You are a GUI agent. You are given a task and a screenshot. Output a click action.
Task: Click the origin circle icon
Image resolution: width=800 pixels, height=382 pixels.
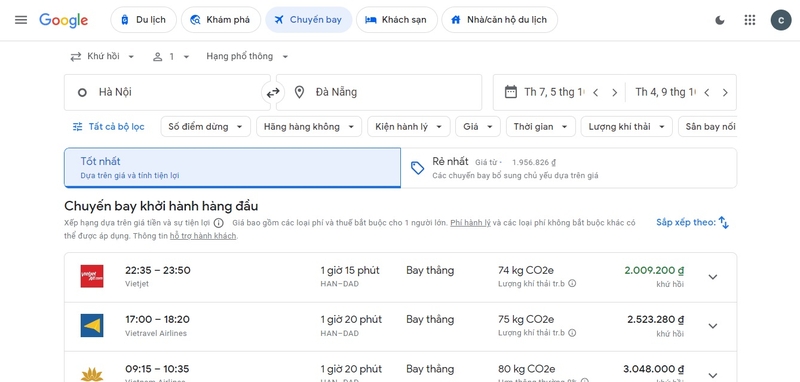82,92
